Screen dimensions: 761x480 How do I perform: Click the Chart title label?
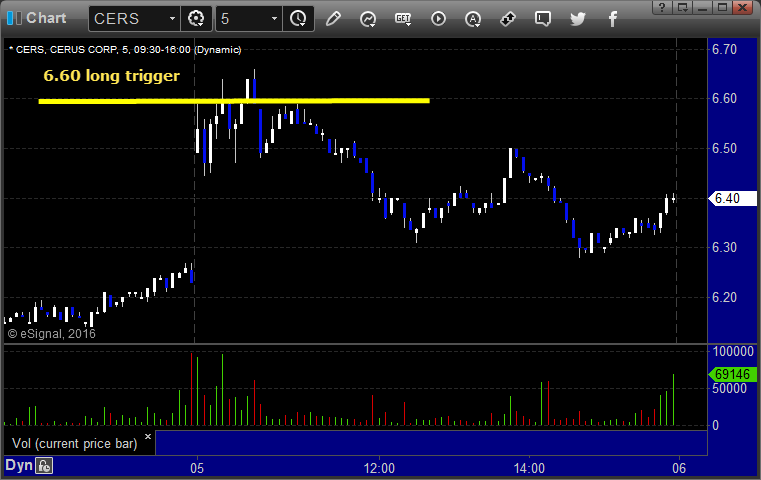point(46,18)
